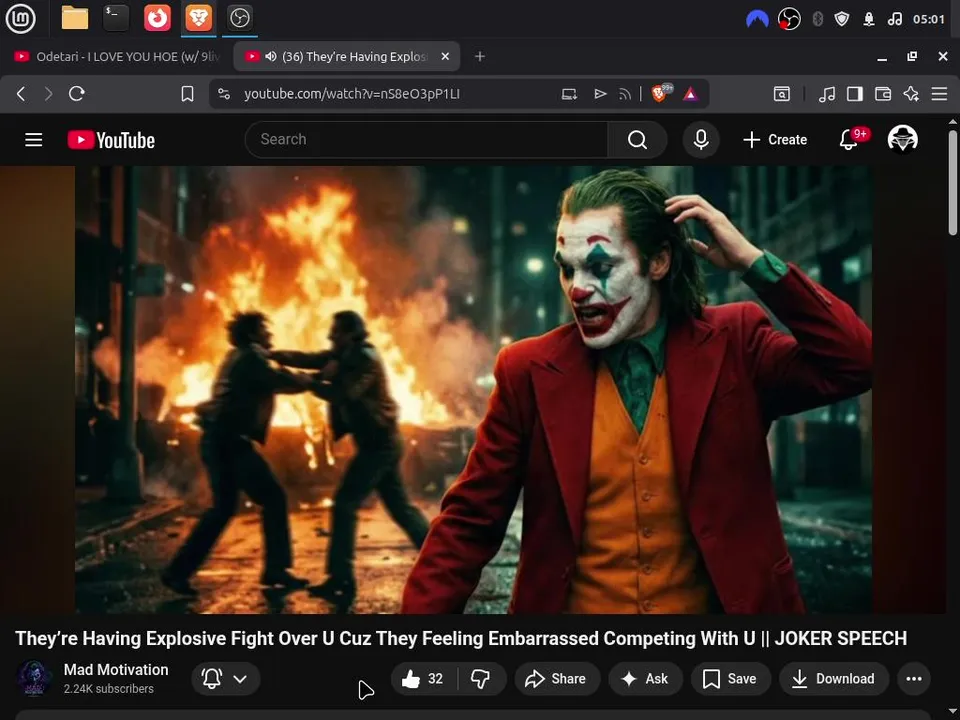960x720 pixels.
Task: Save the video to a playlist
Action: 730,678
